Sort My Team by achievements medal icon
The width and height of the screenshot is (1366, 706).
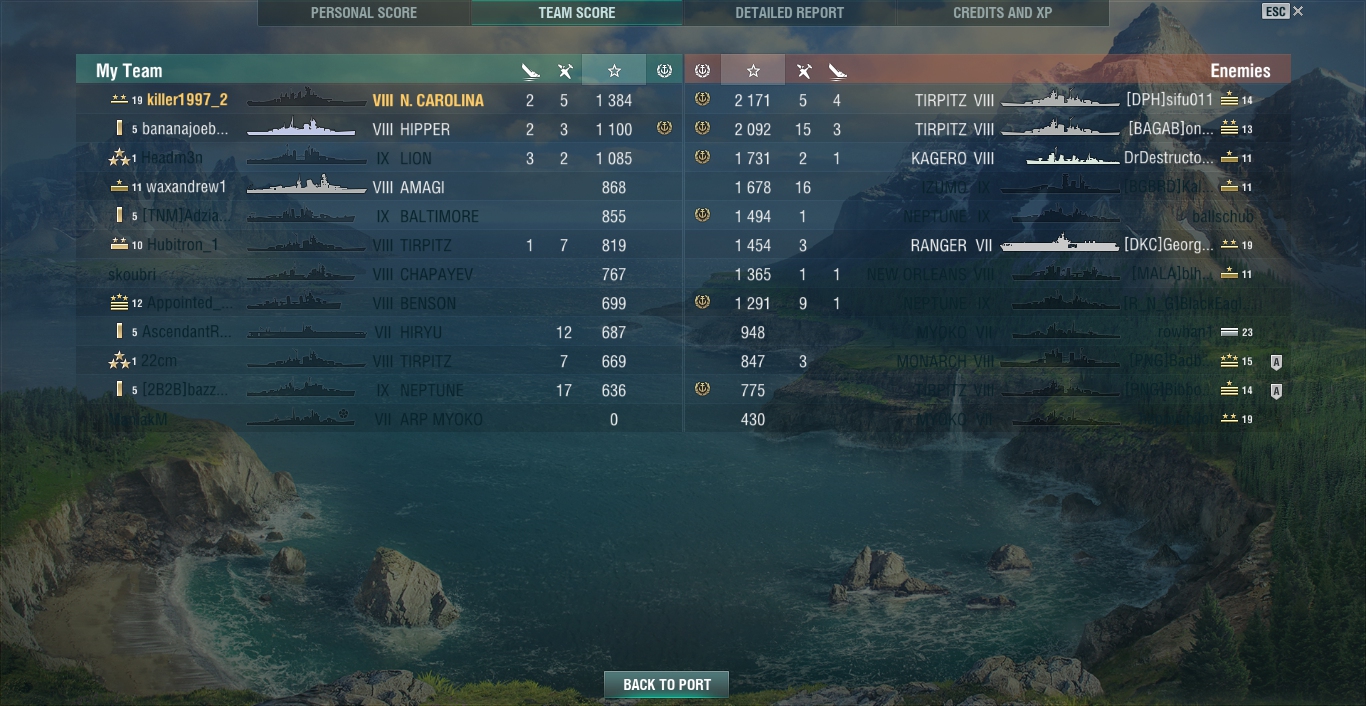(x=664, y=71)
